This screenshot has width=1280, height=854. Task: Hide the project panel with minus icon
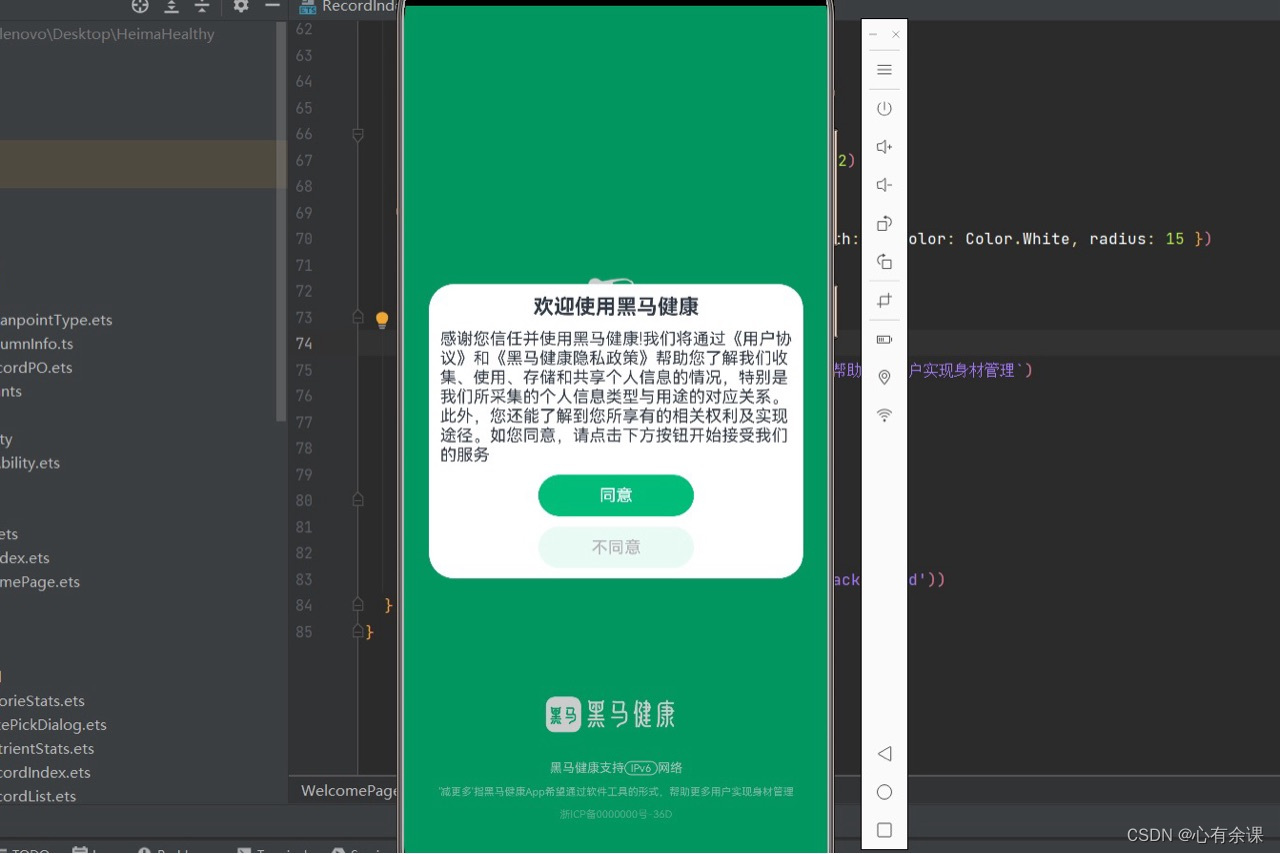tap(271, 6)
